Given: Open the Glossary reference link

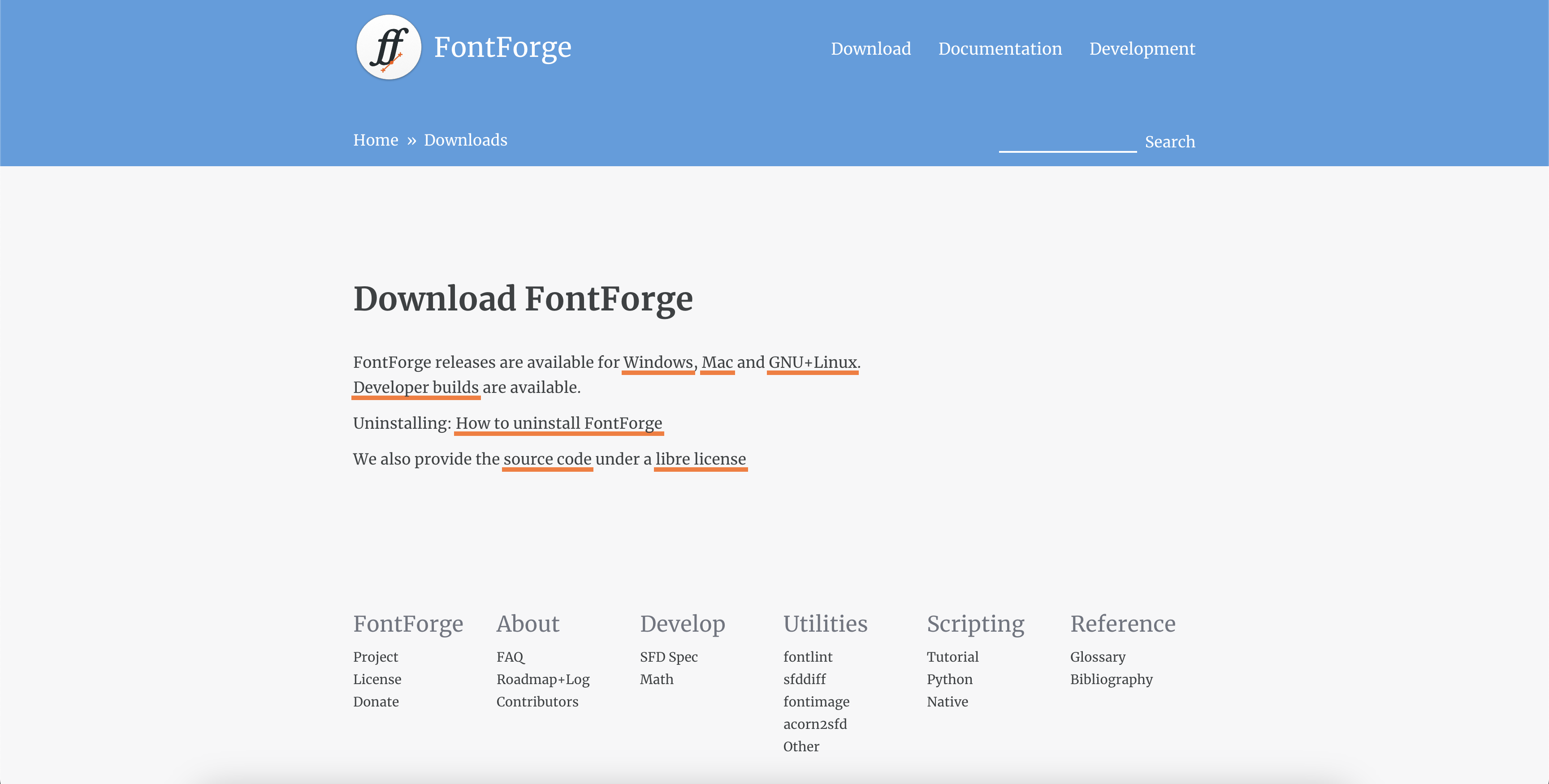Looking at the screenshot, I should tap(1097, 657).
